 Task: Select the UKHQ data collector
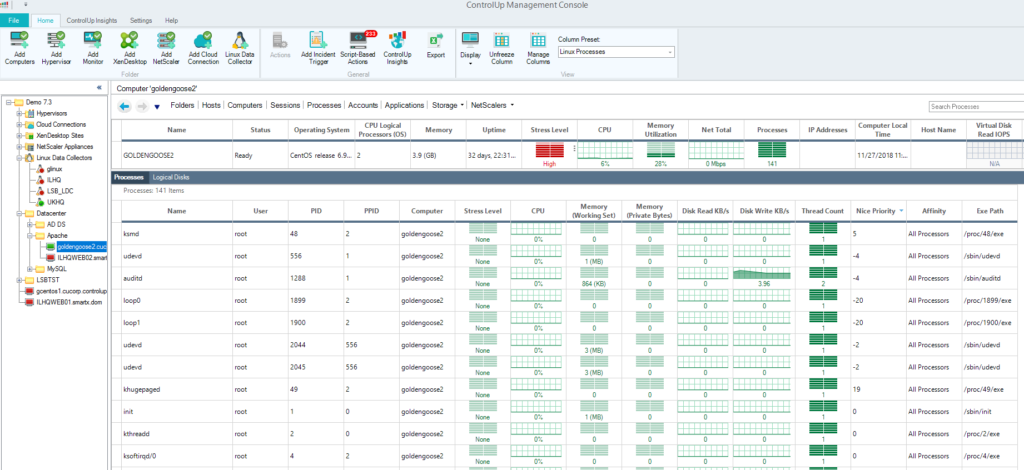pyautogui.click(x=55, y=202)
